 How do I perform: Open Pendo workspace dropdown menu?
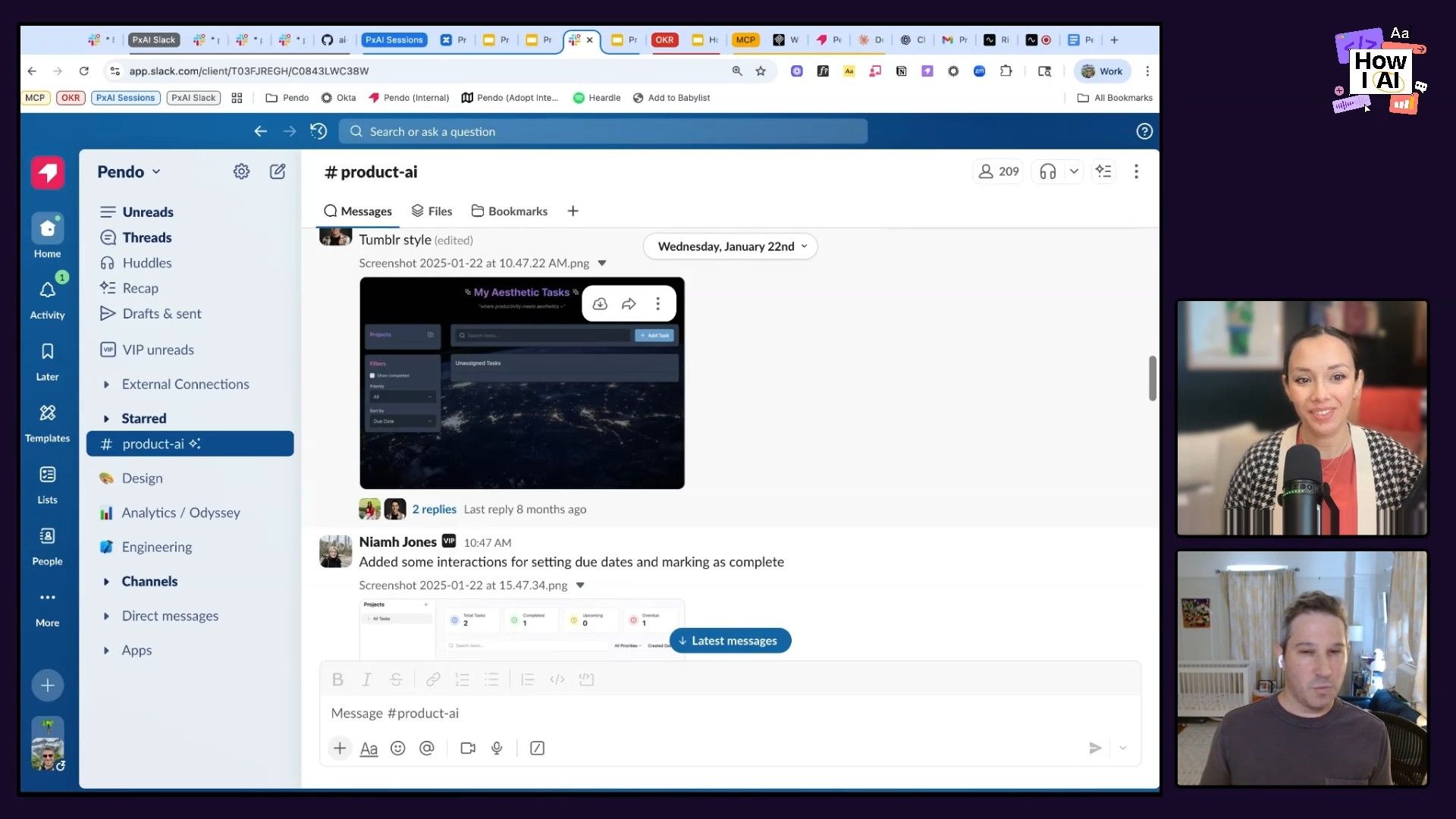pyautogui.click(x=129, y=172)
